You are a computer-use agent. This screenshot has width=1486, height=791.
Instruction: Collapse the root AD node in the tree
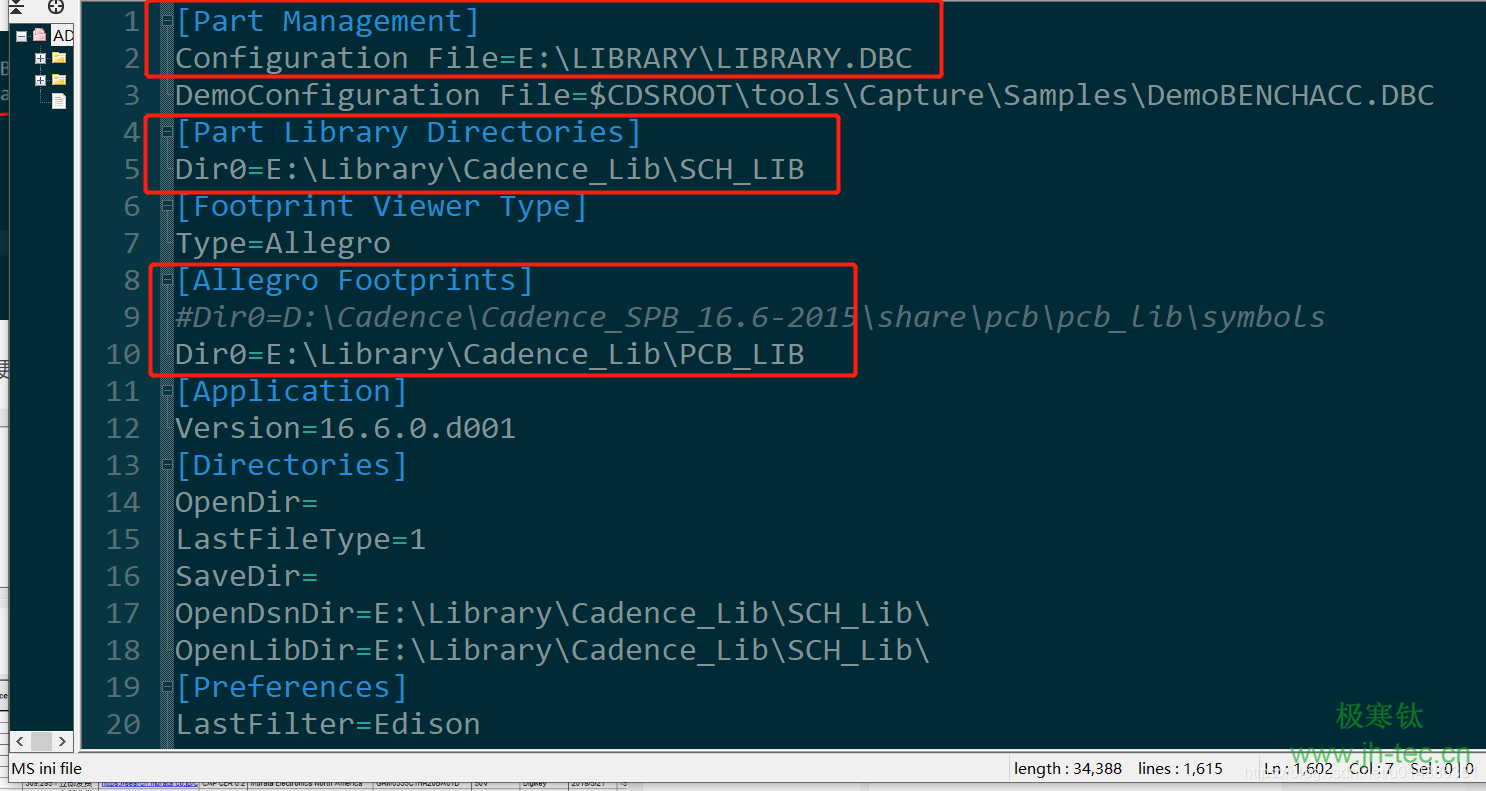(21, 36)
